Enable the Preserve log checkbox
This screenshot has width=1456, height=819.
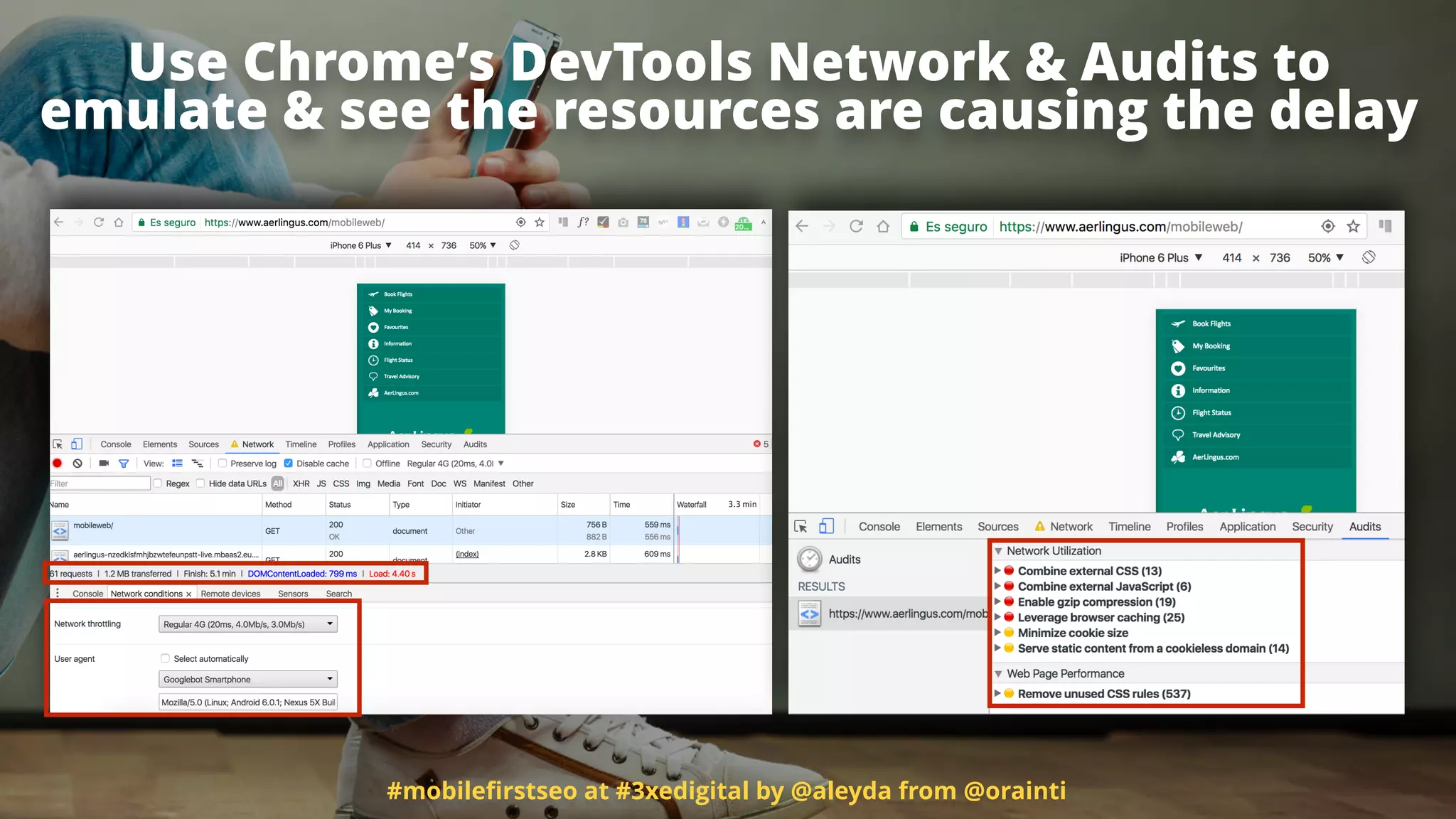pyautogui.click(x=223, y=464)
